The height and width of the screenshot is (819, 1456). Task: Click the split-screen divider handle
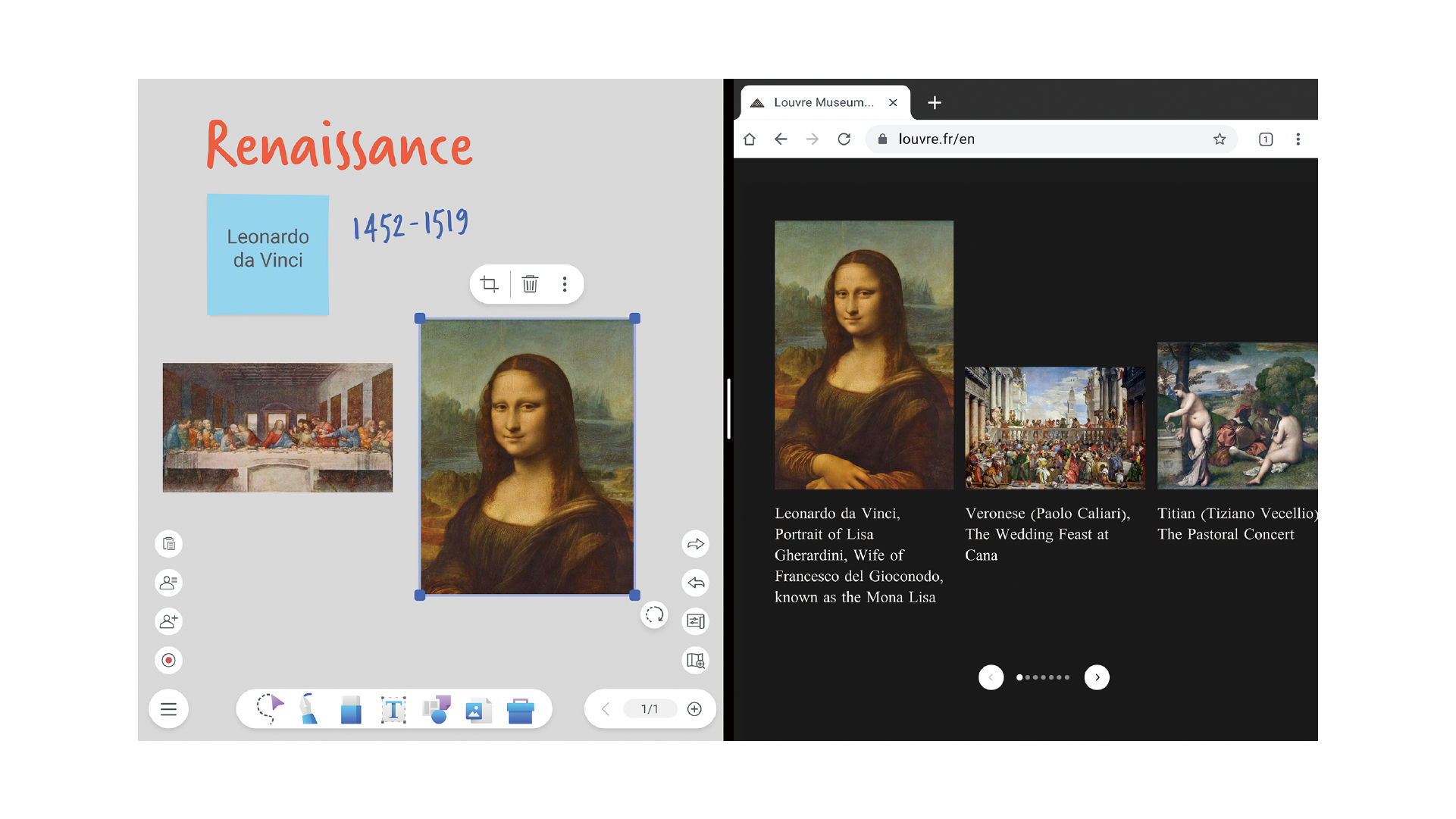click(x=728, y=409)
